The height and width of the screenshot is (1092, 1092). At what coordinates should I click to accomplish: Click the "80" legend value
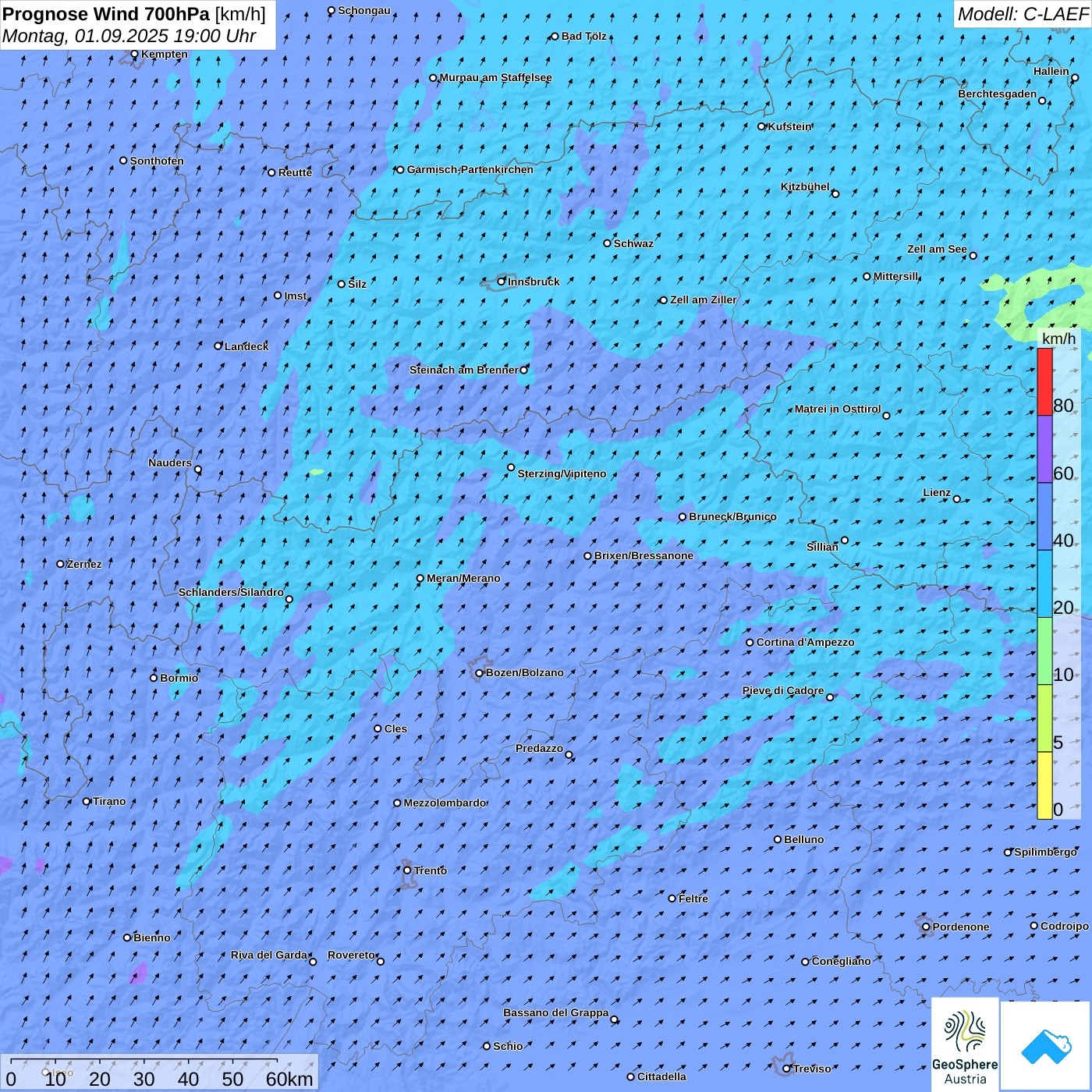tap(1063, 406)
